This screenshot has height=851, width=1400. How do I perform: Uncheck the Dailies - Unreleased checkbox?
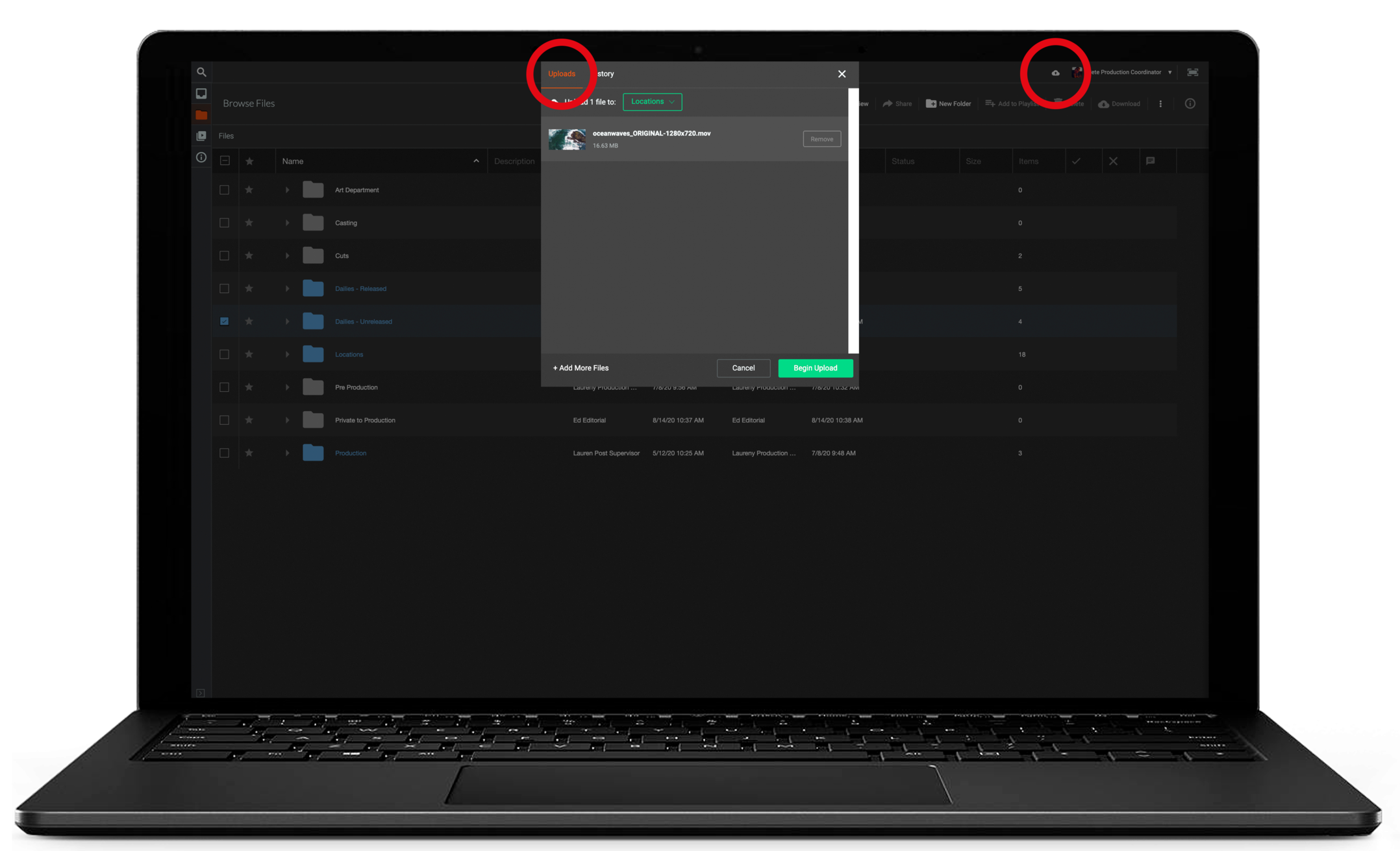click(224, 322)
